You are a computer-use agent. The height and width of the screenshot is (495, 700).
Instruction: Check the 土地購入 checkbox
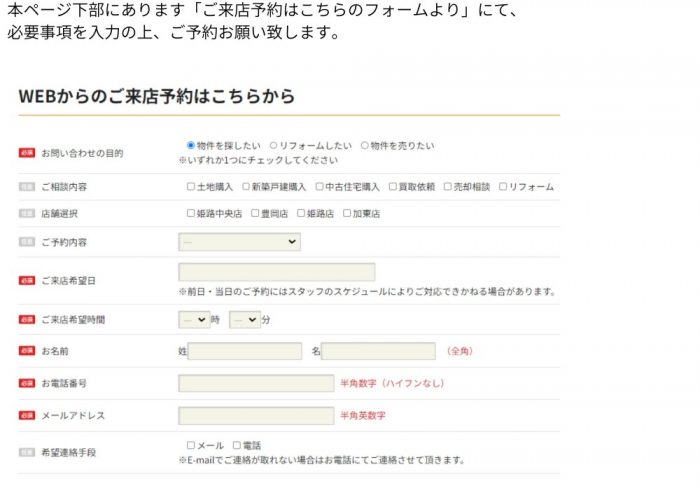click(191, 187)
